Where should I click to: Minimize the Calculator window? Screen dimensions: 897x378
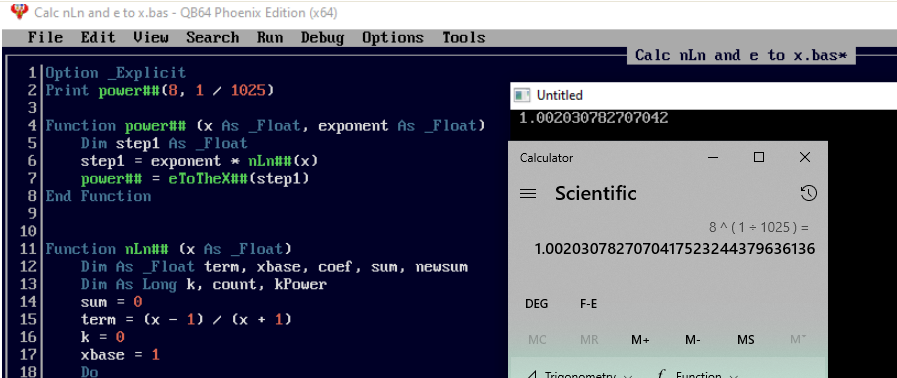click(x=713, y=157)
